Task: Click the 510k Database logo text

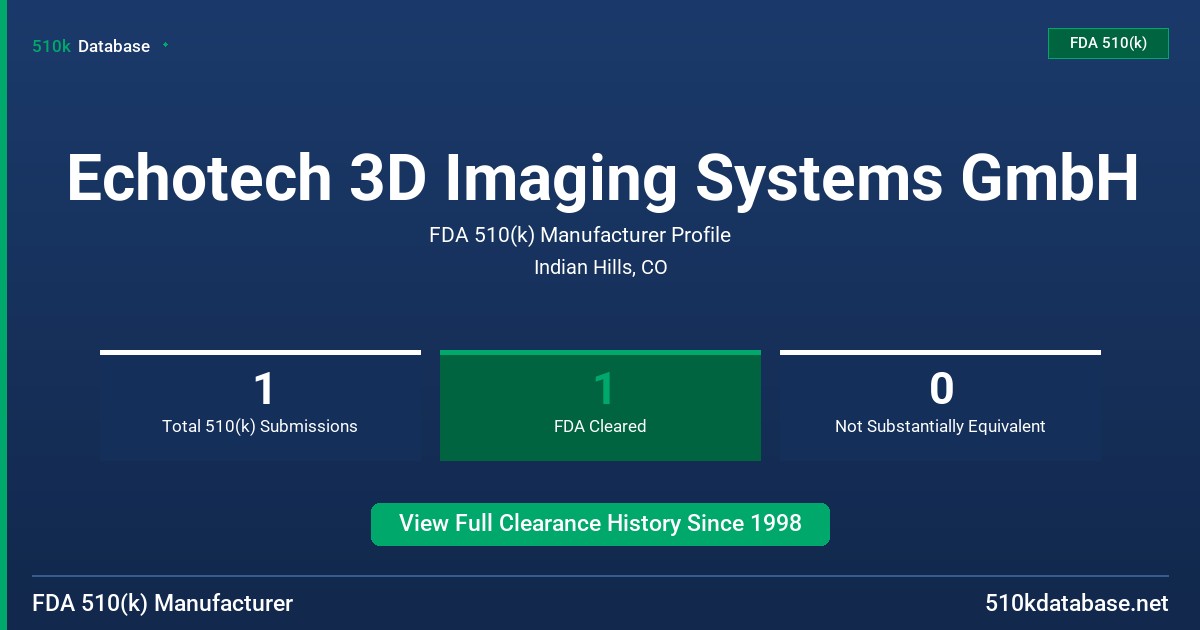Action: pyautogui.click(x=91, y=46)
